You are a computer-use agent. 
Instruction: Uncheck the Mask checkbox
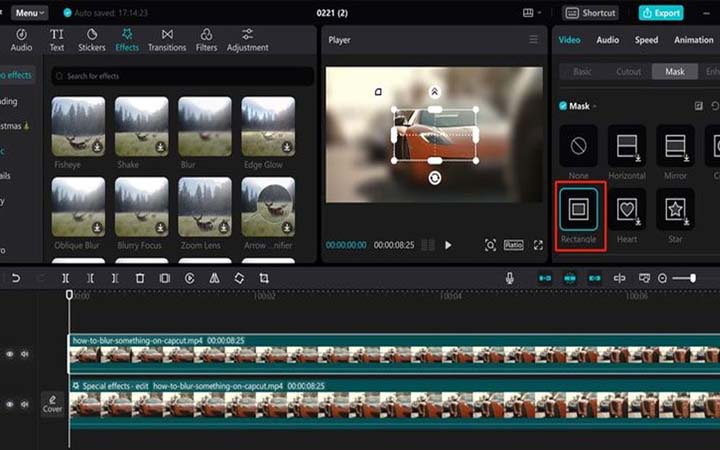562,105
